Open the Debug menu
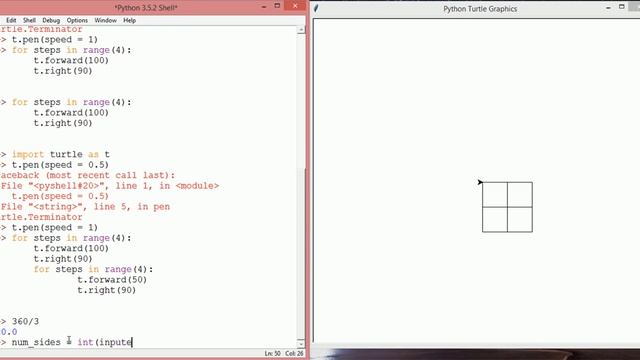Screen dimensions: 640x360 (x=51, y=20)
